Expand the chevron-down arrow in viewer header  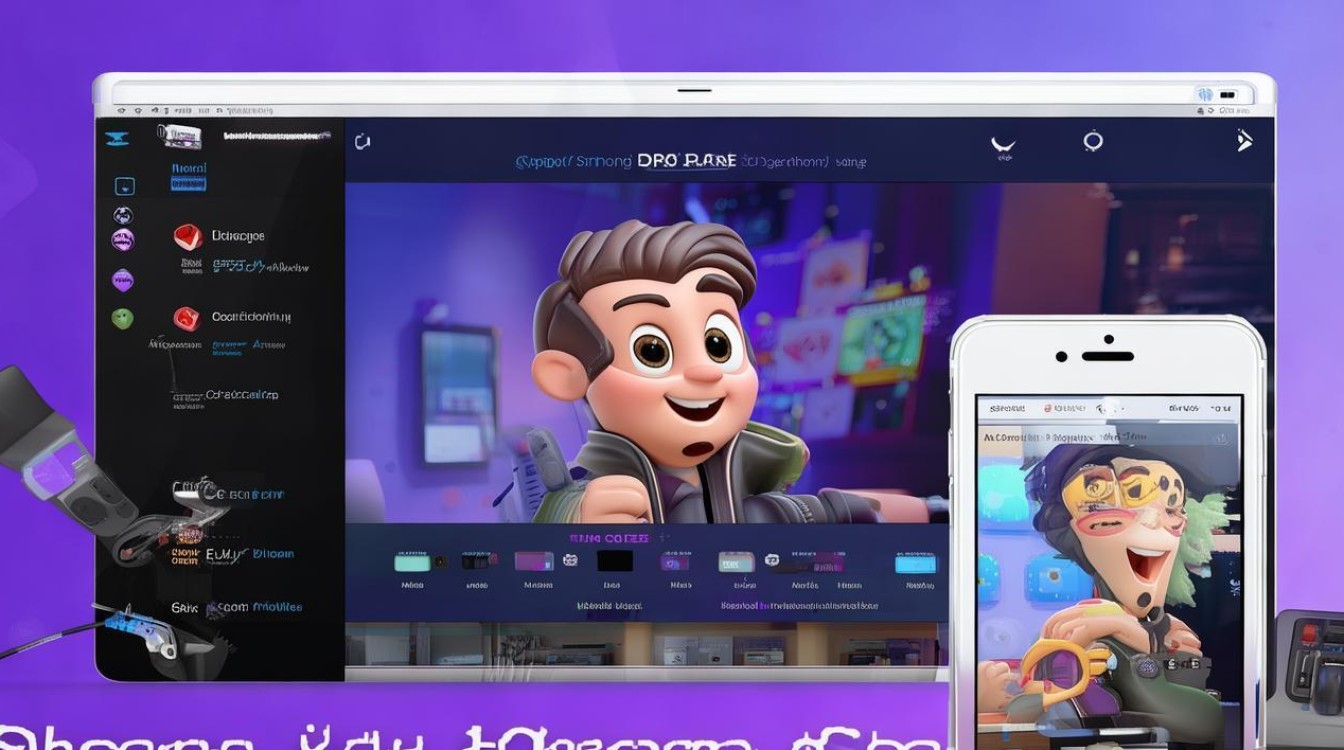click(x=1002, y=147)
